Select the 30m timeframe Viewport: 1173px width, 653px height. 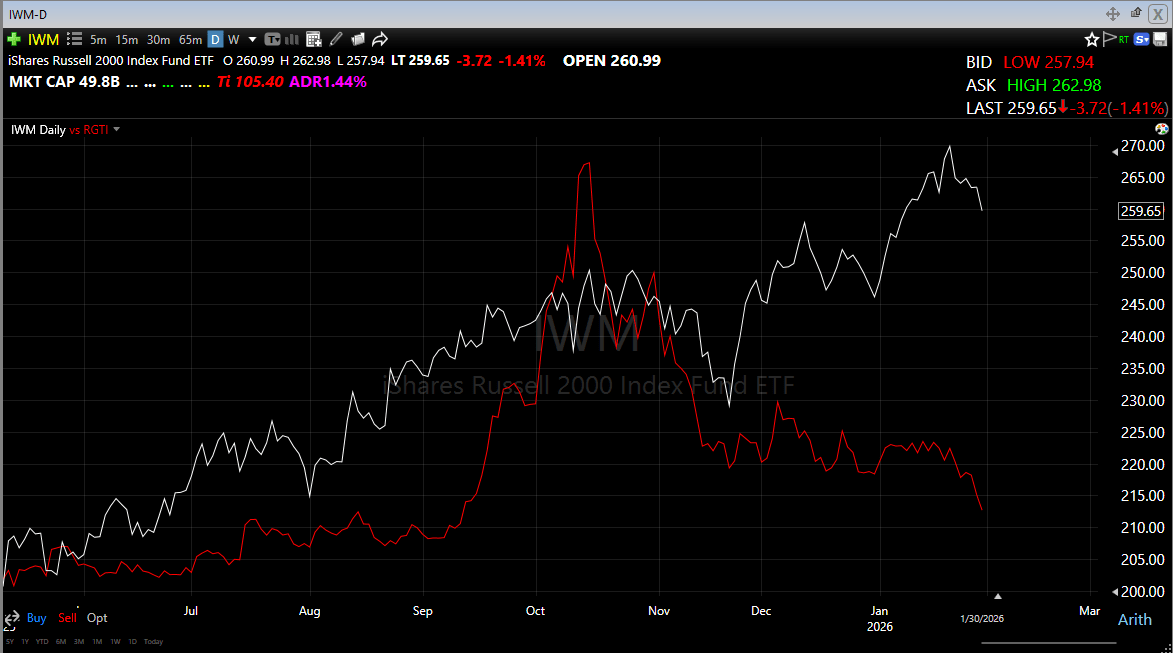click(158, 40)
